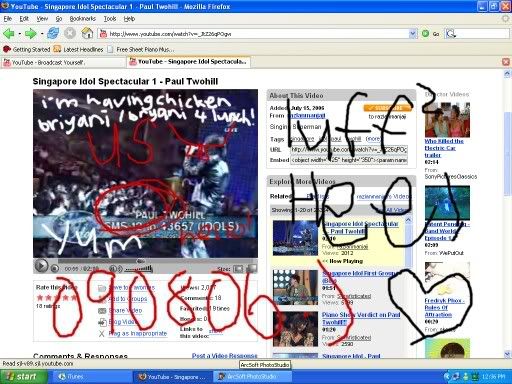
Task: Switch to YouTube - Broadcast Yourself tab
Action: point(63,62)
